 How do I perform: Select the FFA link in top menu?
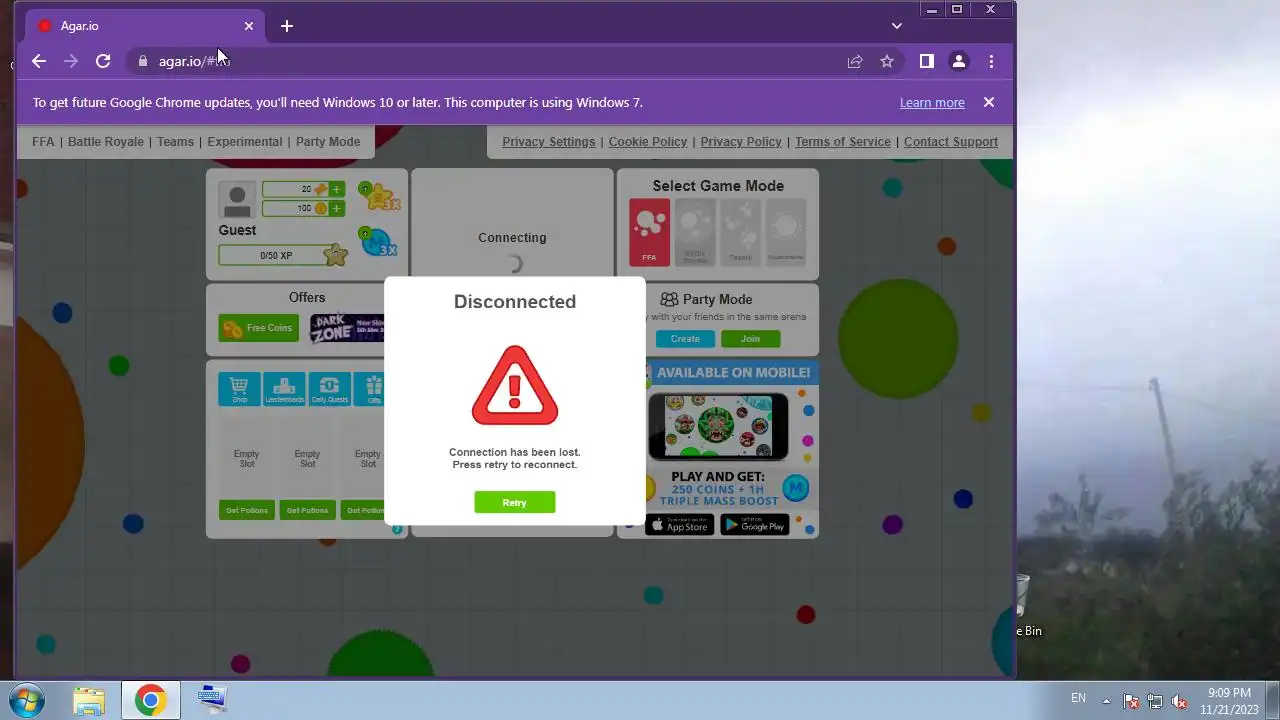coord(43,141)
